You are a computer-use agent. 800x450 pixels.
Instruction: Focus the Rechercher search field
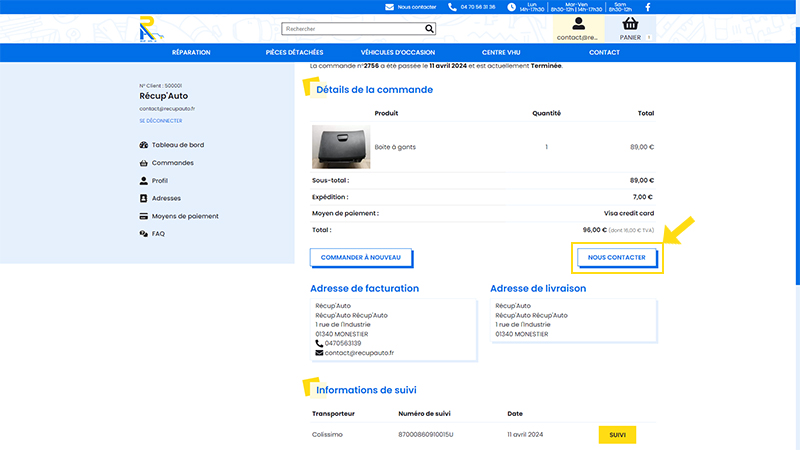click(x=353, y=29)
